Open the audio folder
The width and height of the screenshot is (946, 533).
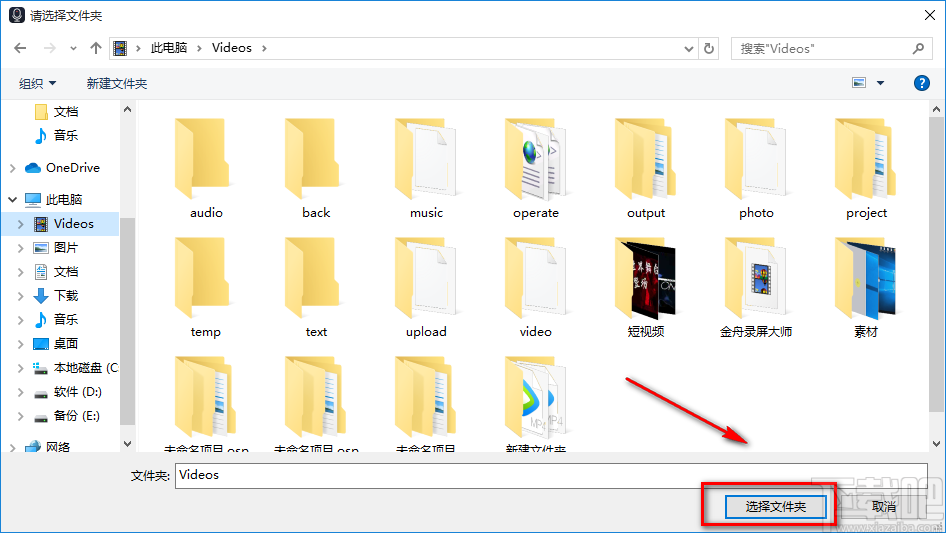[x=206, y=168]
